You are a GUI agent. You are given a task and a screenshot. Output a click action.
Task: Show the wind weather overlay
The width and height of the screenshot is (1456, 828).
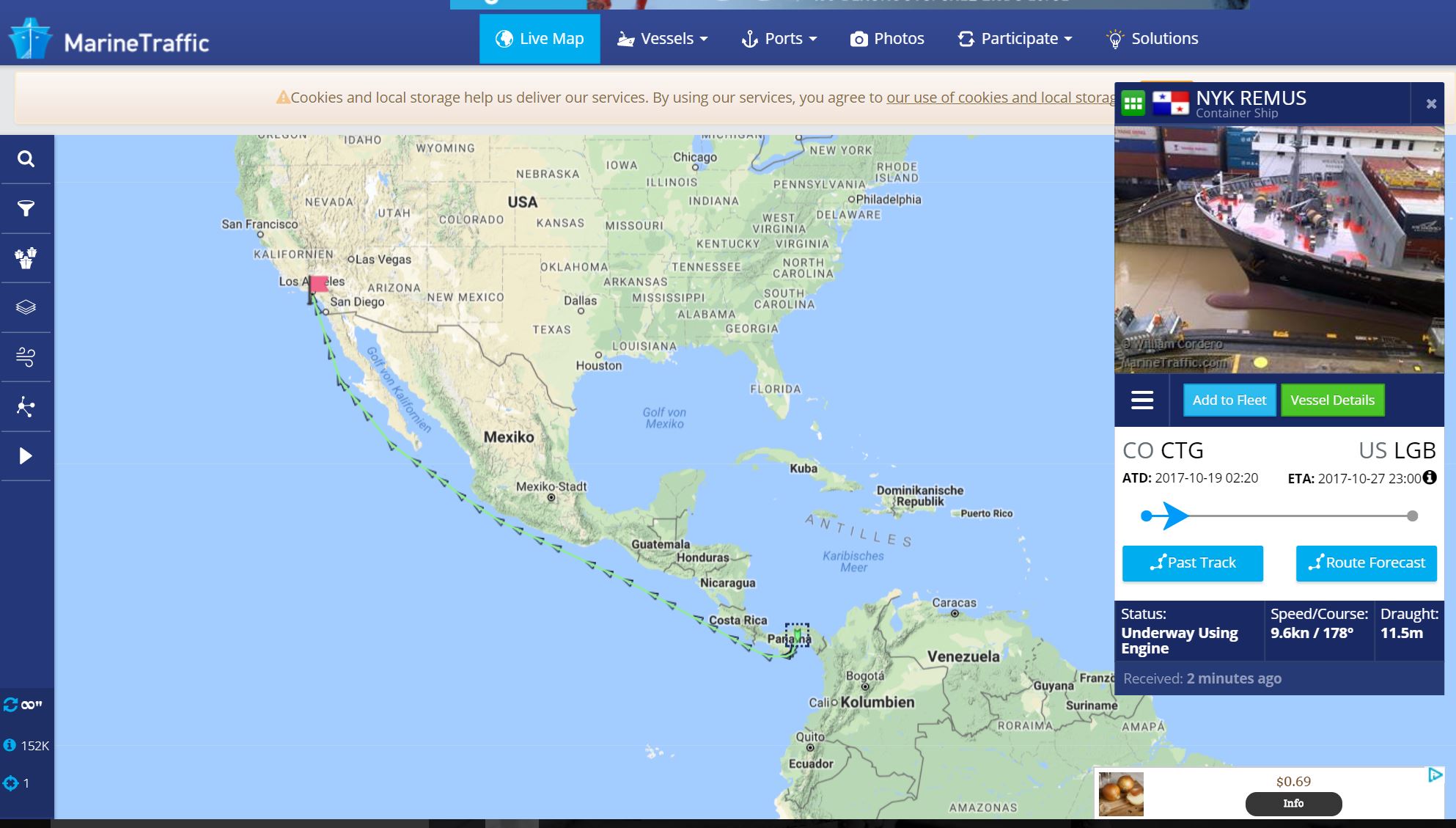coord(26,357)
